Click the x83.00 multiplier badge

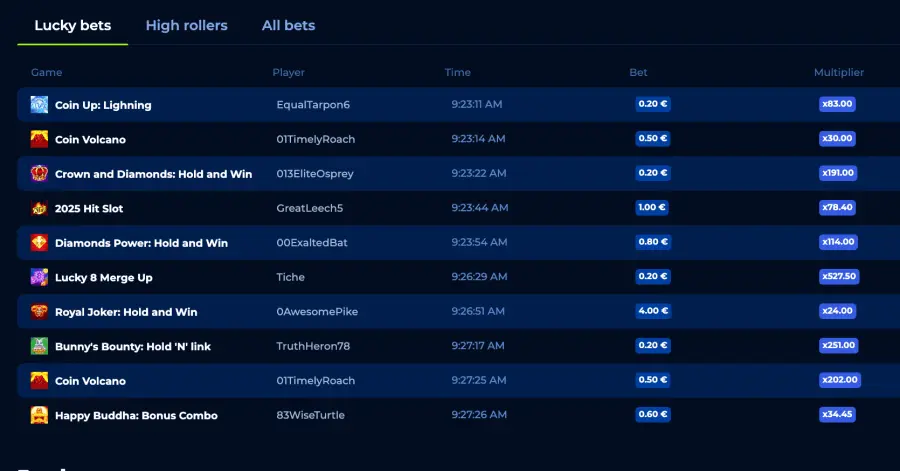(837, 104)
